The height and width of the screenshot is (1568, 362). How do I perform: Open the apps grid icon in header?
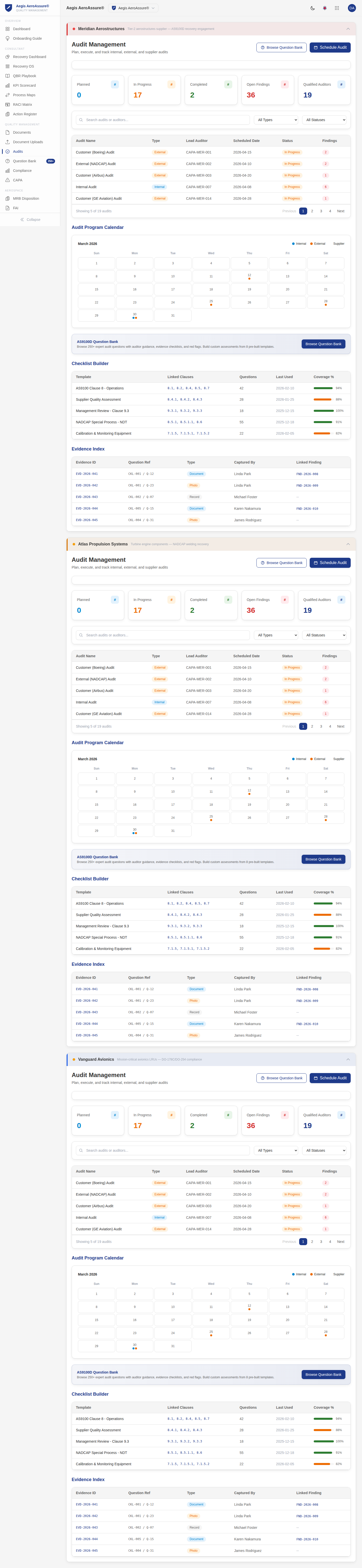point(337,8)
